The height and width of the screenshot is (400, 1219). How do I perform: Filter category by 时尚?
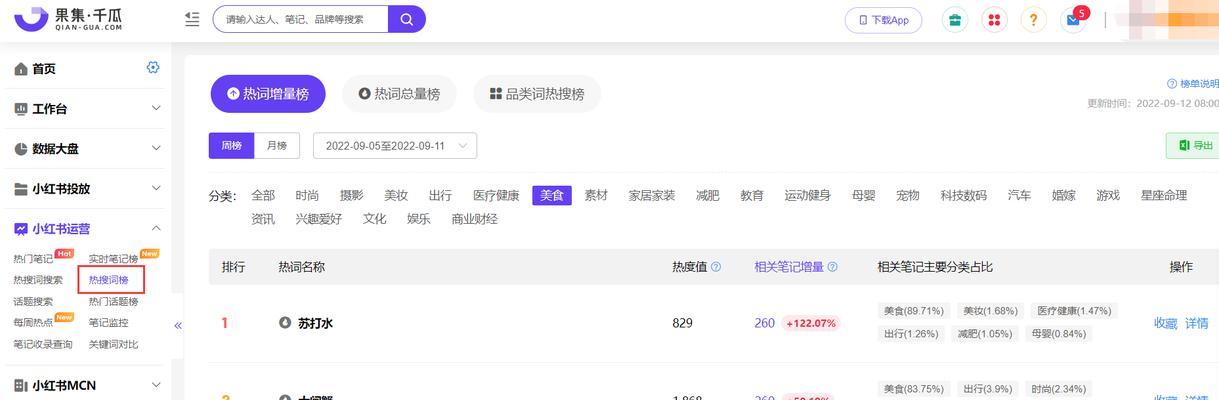(307, 195)
